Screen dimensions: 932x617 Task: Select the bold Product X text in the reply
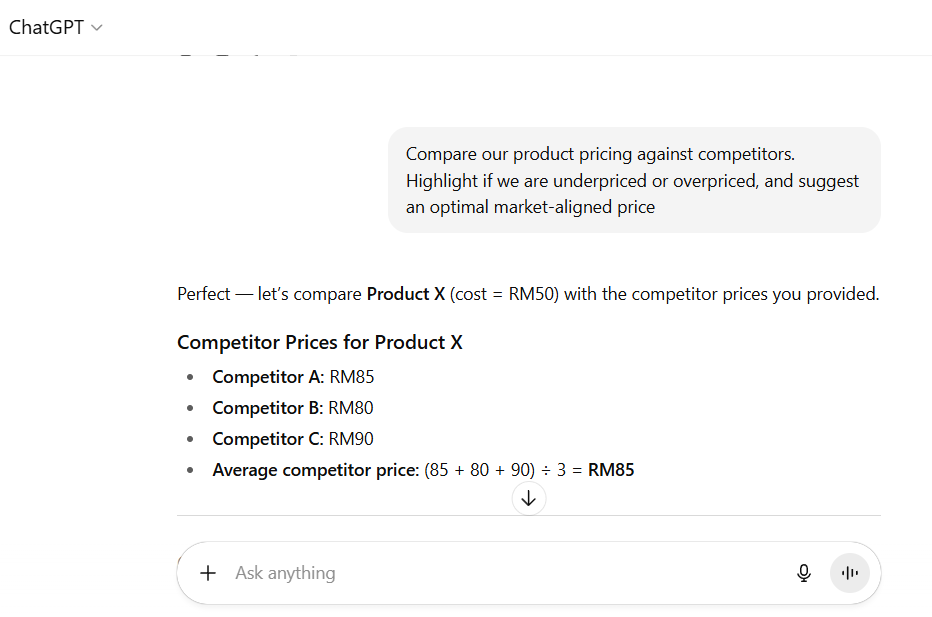point(405,293)
